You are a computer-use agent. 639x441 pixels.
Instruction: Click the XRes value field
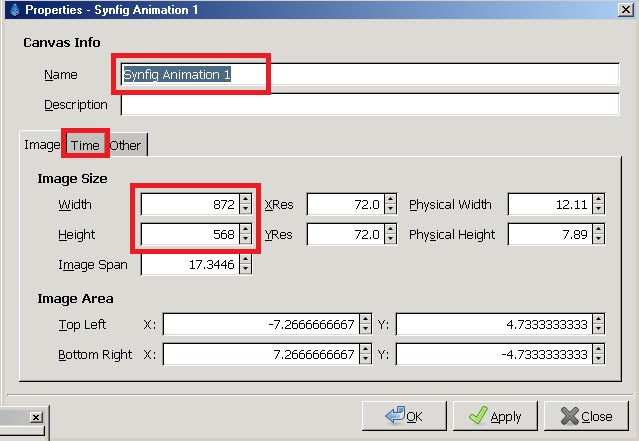[x=346, y=204]
